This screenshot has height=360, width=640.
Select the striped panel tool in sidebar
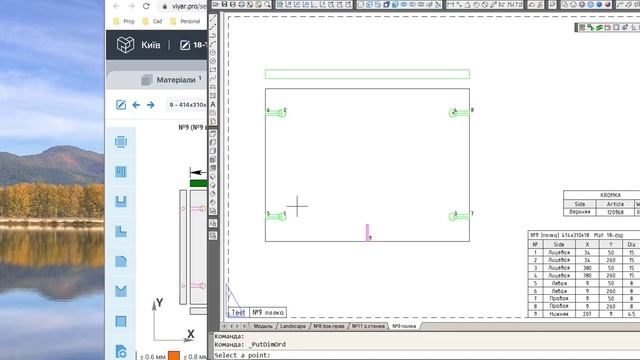(x=121, y=171)
